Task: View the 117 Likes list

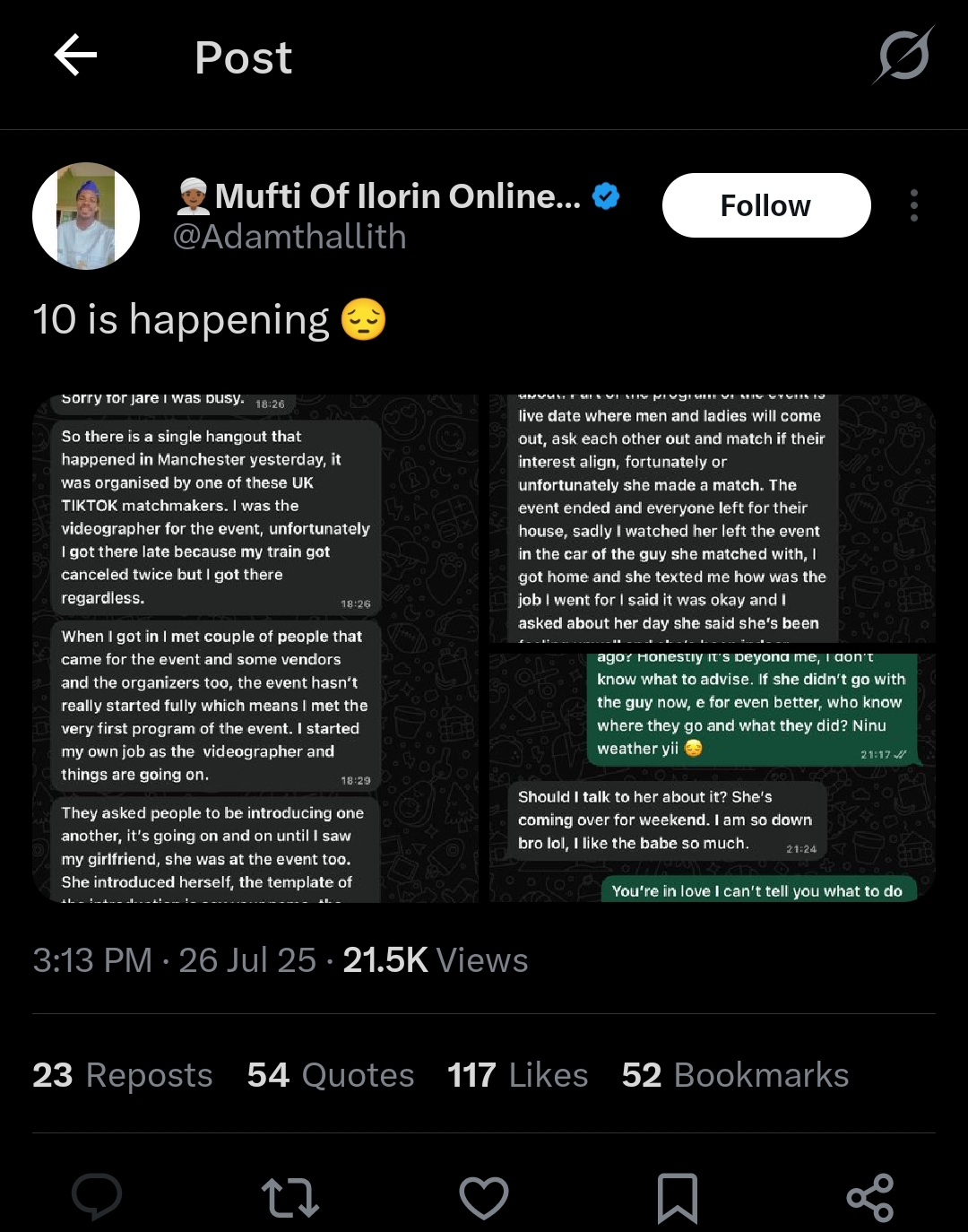Action: pos(517,1075)
